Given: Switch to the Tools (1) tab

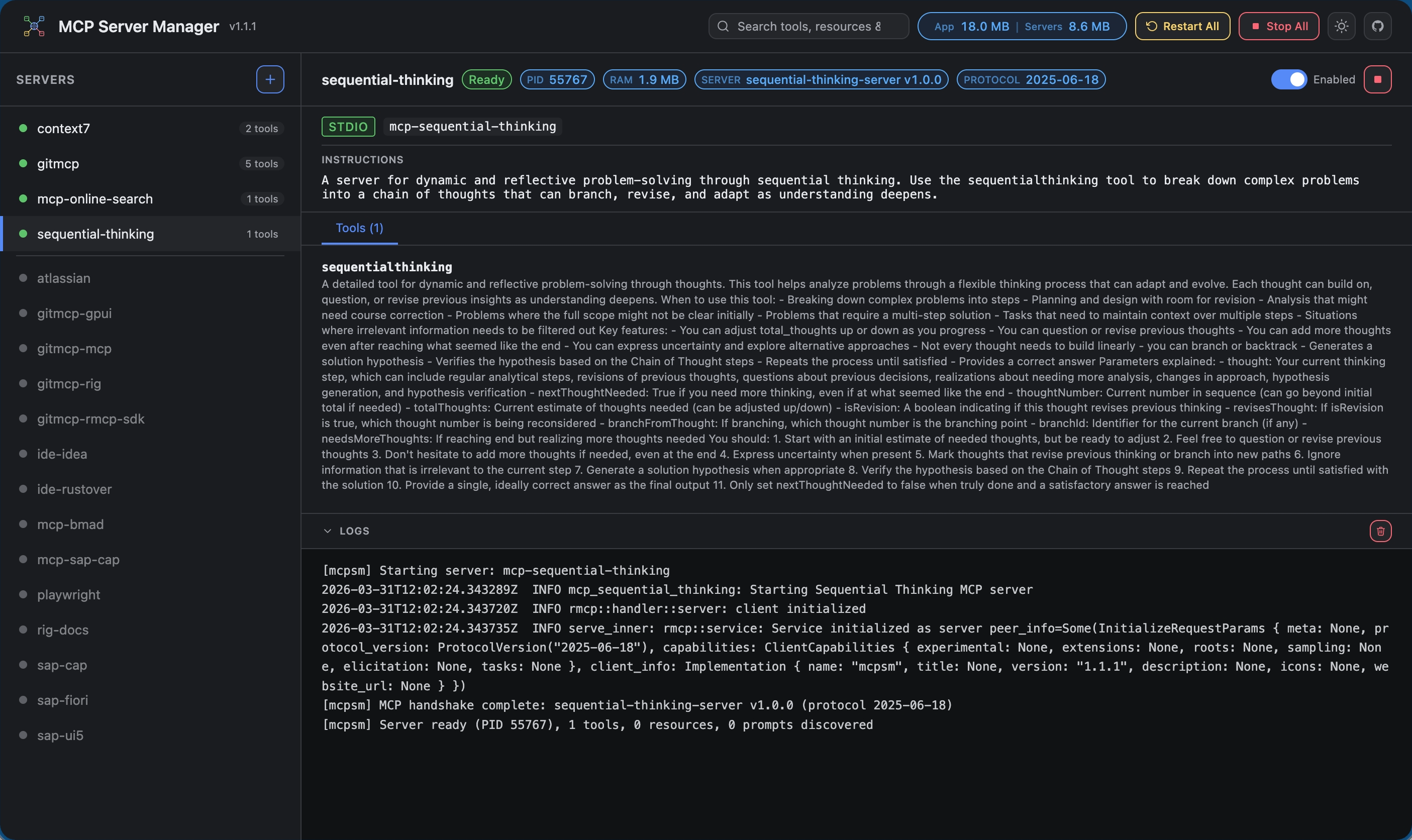Looking at the screenshot, I should click(358, 228).
